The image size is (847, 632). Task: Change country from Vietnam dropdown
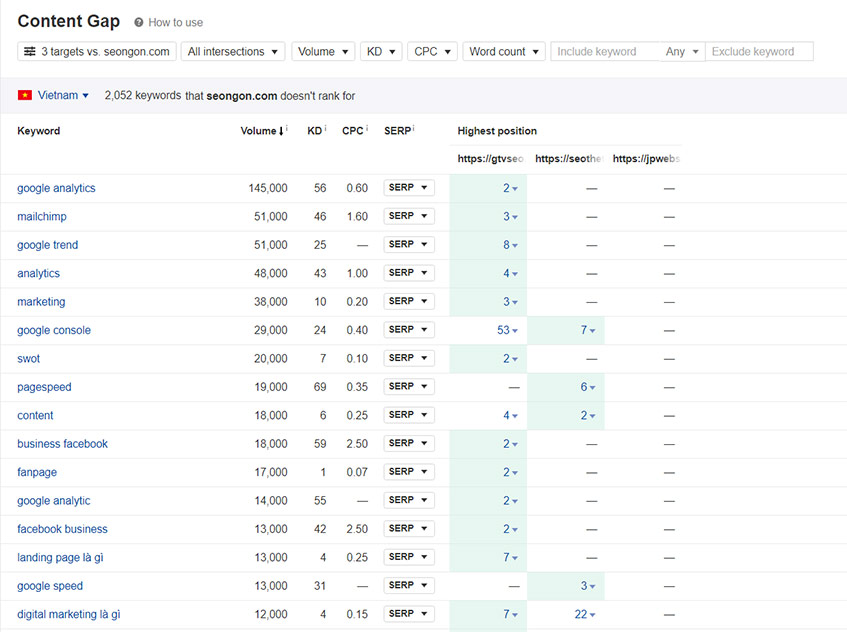tap(63, 96)
